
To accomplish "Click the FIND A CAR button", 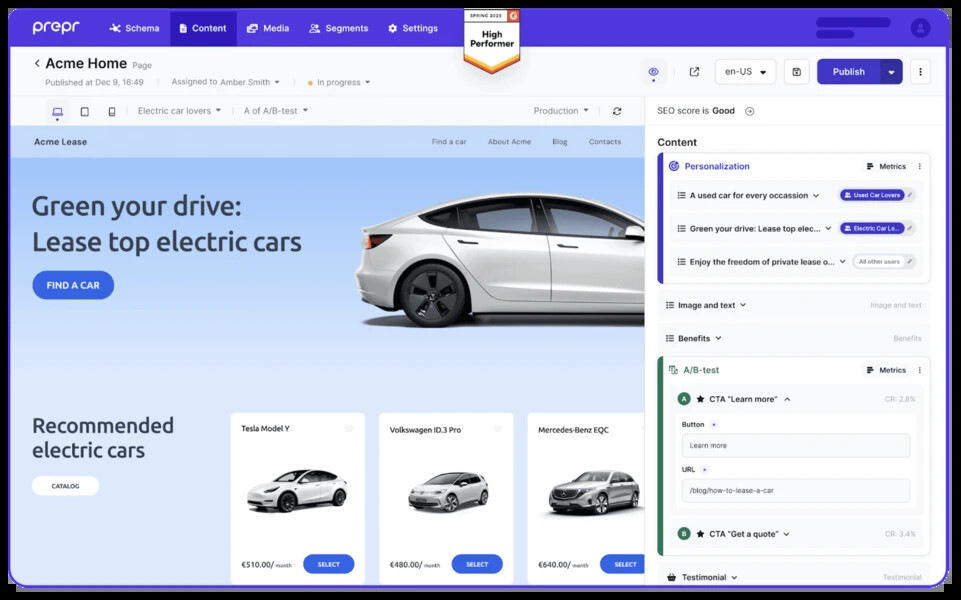I will (x=73, y=285).
